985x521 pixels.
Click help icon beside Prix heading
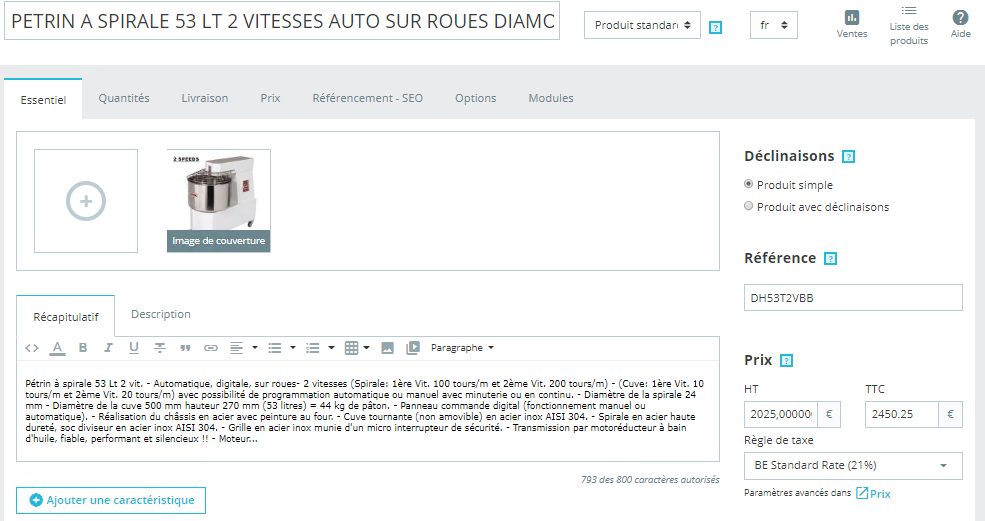(x=786, y=361)
